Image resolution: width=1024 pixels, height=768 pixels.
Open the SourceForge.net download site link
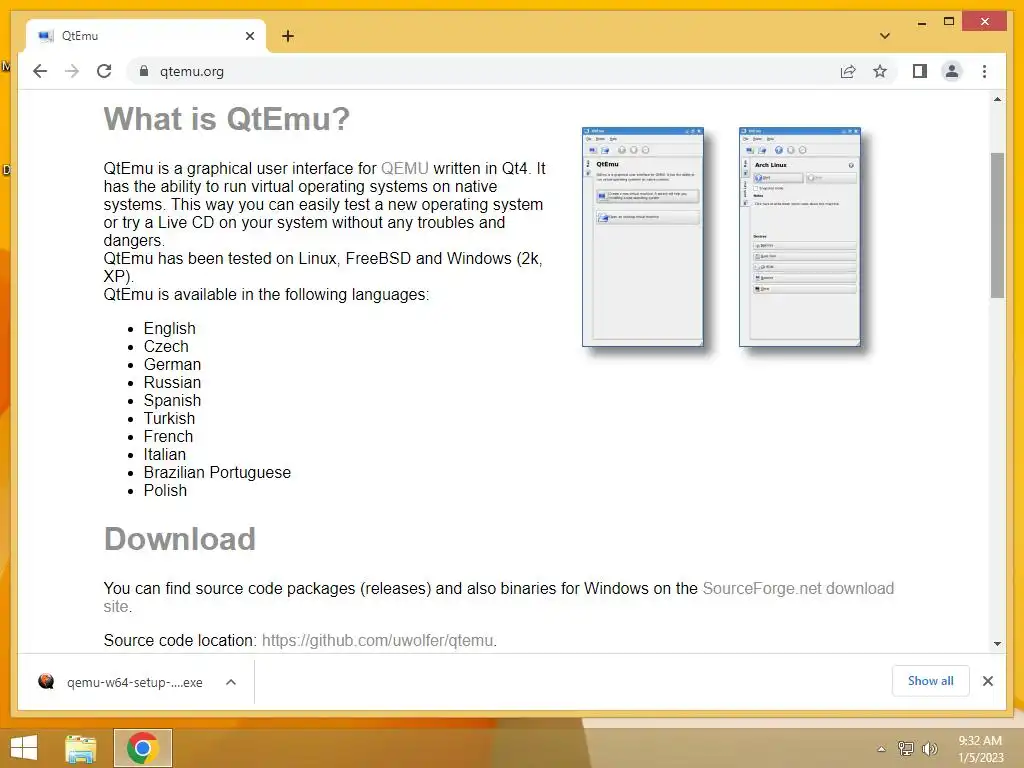(498, 598)
